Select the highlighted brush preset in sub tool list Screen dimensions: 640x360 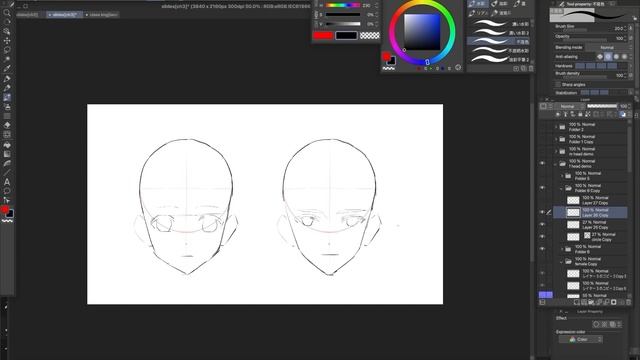(498, 41)
